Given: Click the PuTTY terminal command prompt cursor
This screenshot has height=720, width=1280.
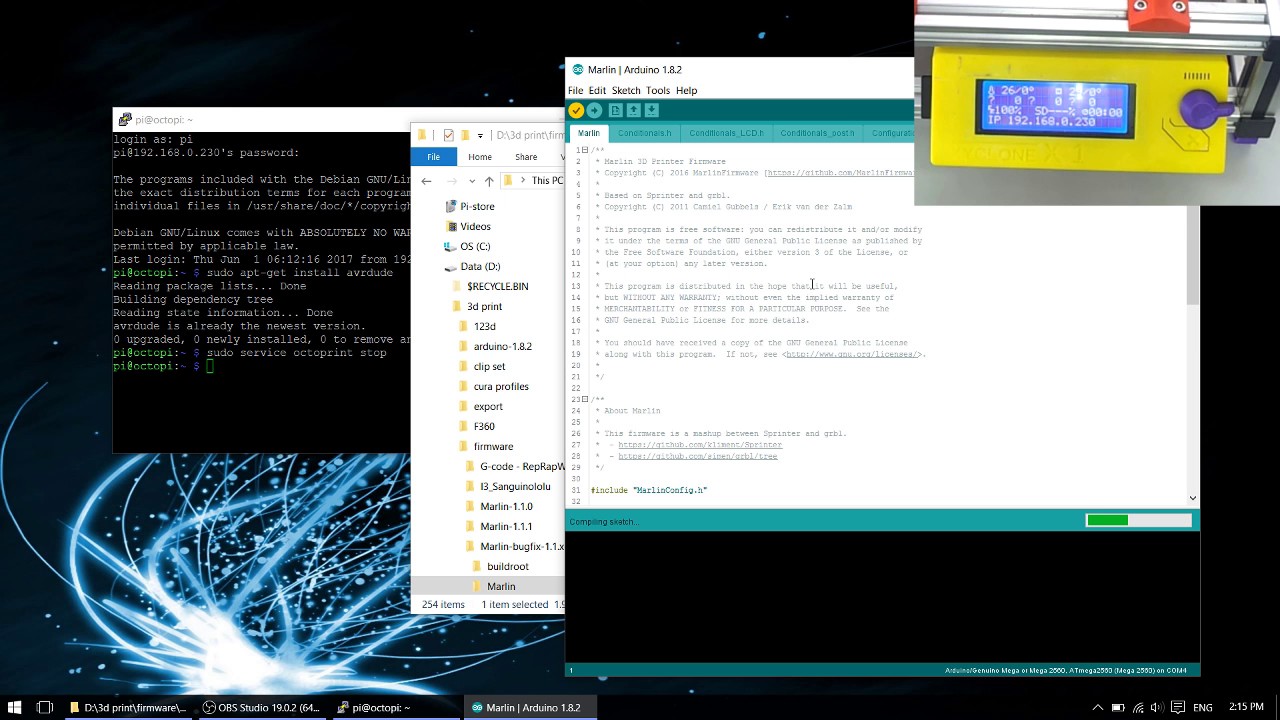Looking at the screenshot, I should [x=210, y=367].
